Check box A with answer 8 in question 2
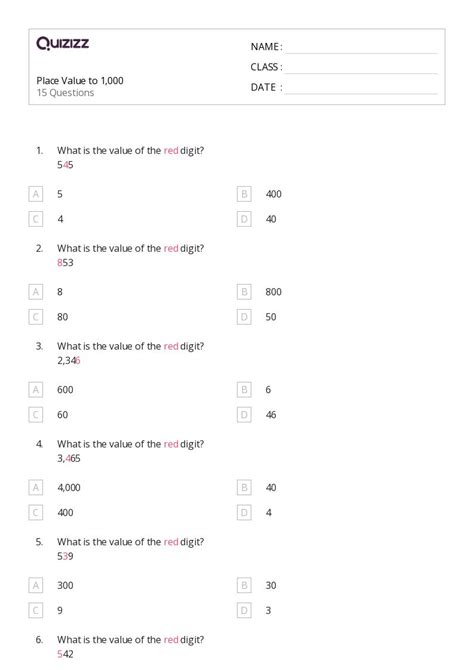This screenshot has height=670, width=474. point(35,292)
